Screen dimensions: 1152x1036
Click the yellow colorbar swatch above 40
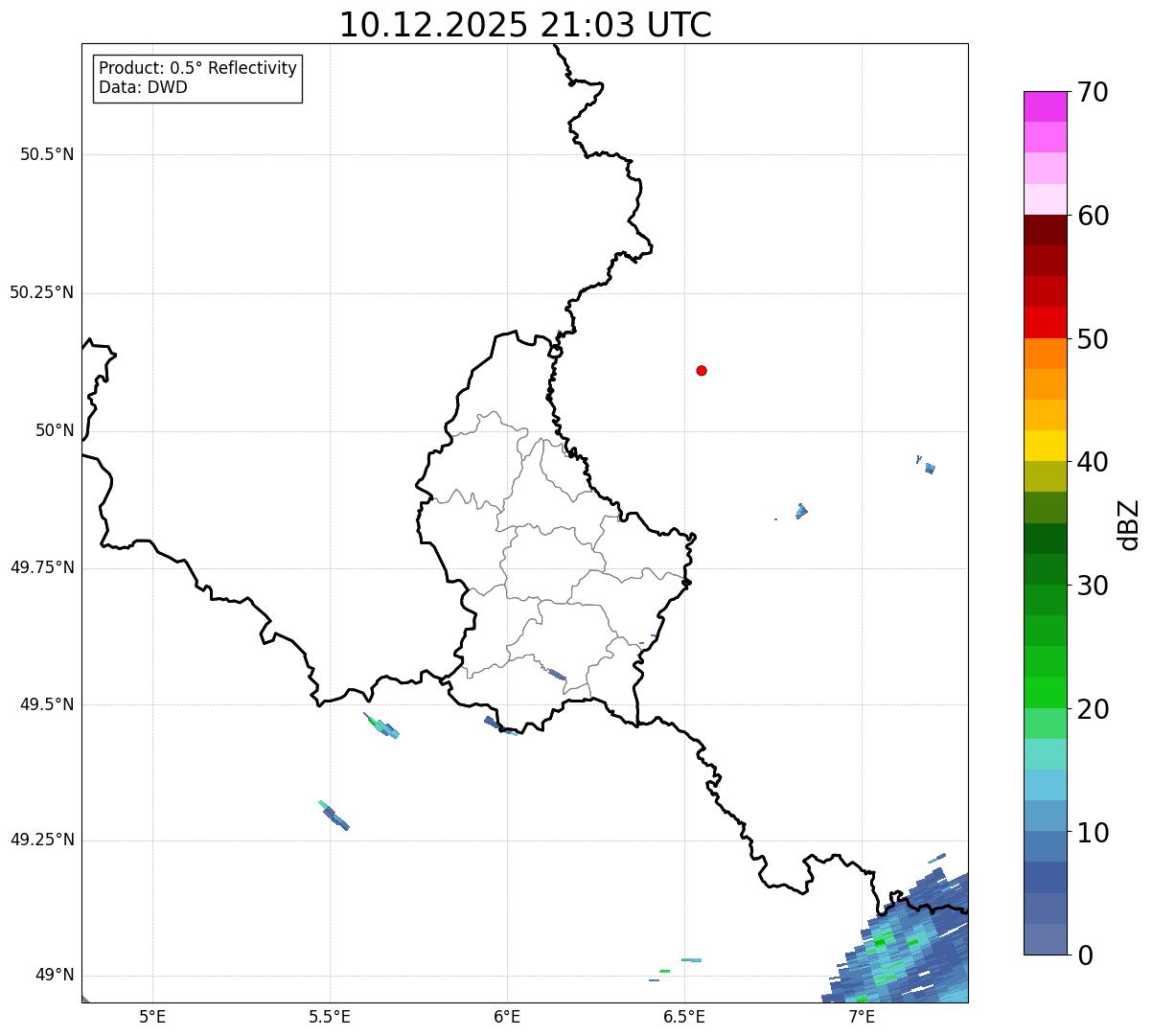1045,446
